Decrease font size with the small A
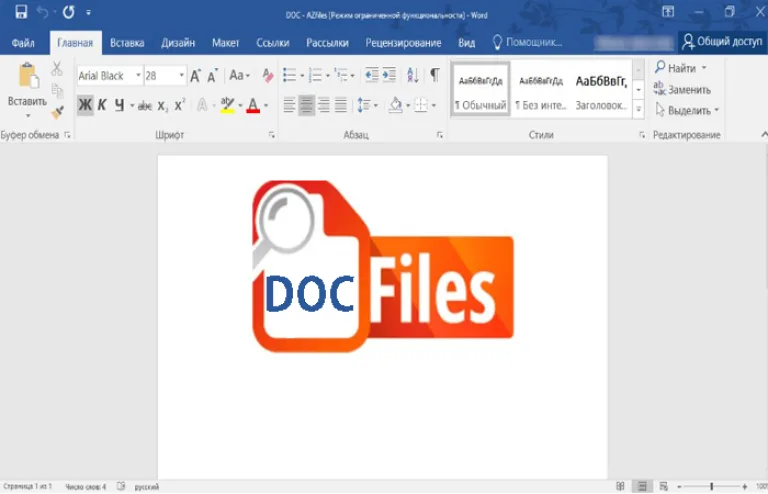The height and width of the screenshot is (494, 768). [213, 75]
